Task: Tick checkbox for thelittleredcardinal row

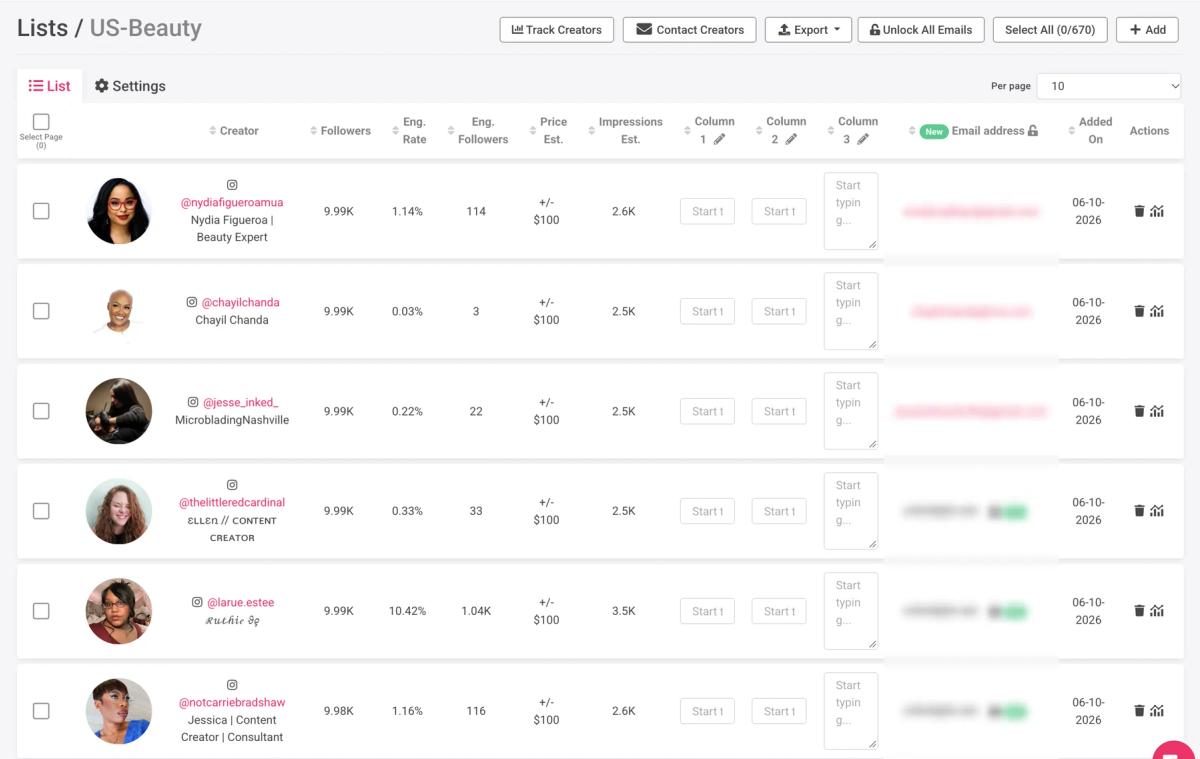Action: (x=41, y=511)
